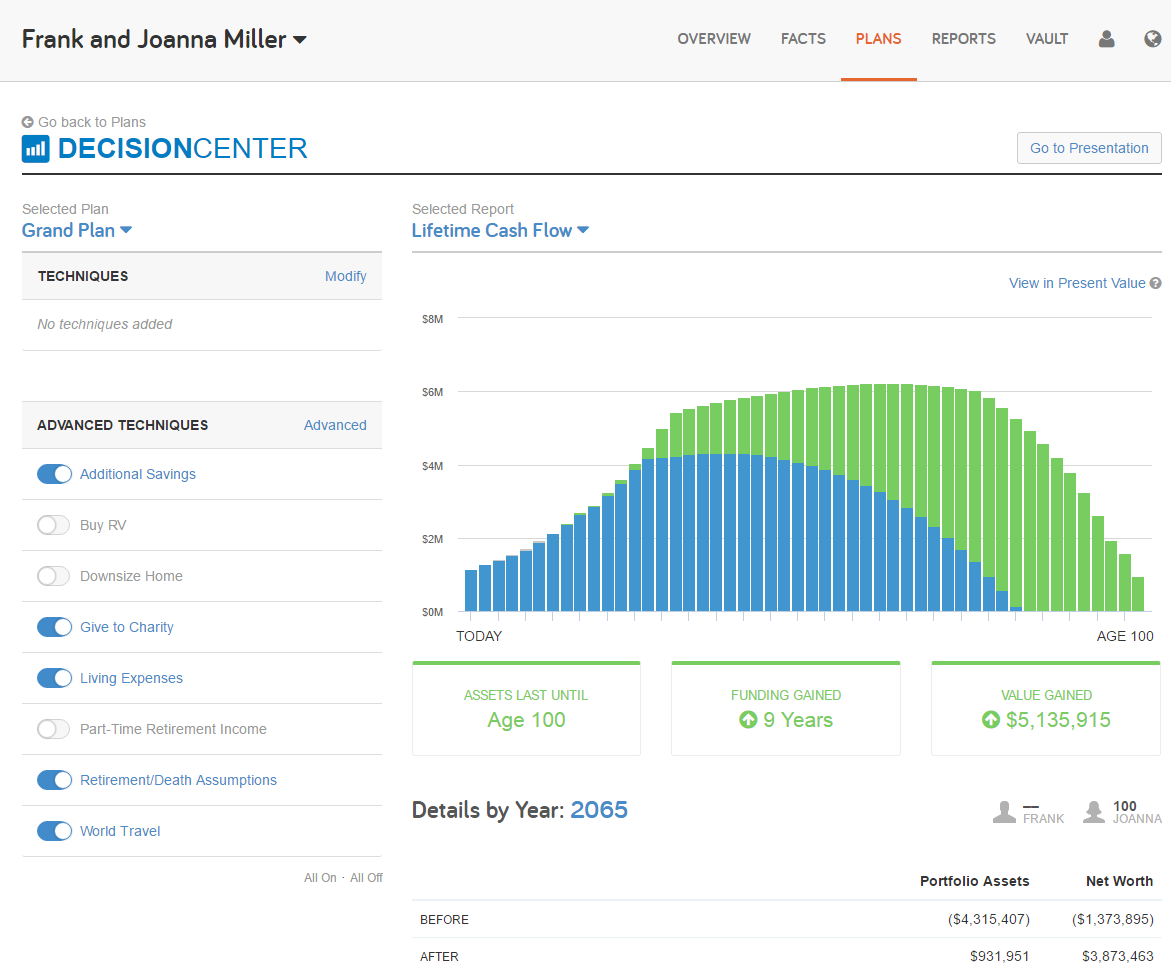Click the green progress bar above Value Gained
The height and width of the screenshot is (973, 1171).
pos(1045,662)
